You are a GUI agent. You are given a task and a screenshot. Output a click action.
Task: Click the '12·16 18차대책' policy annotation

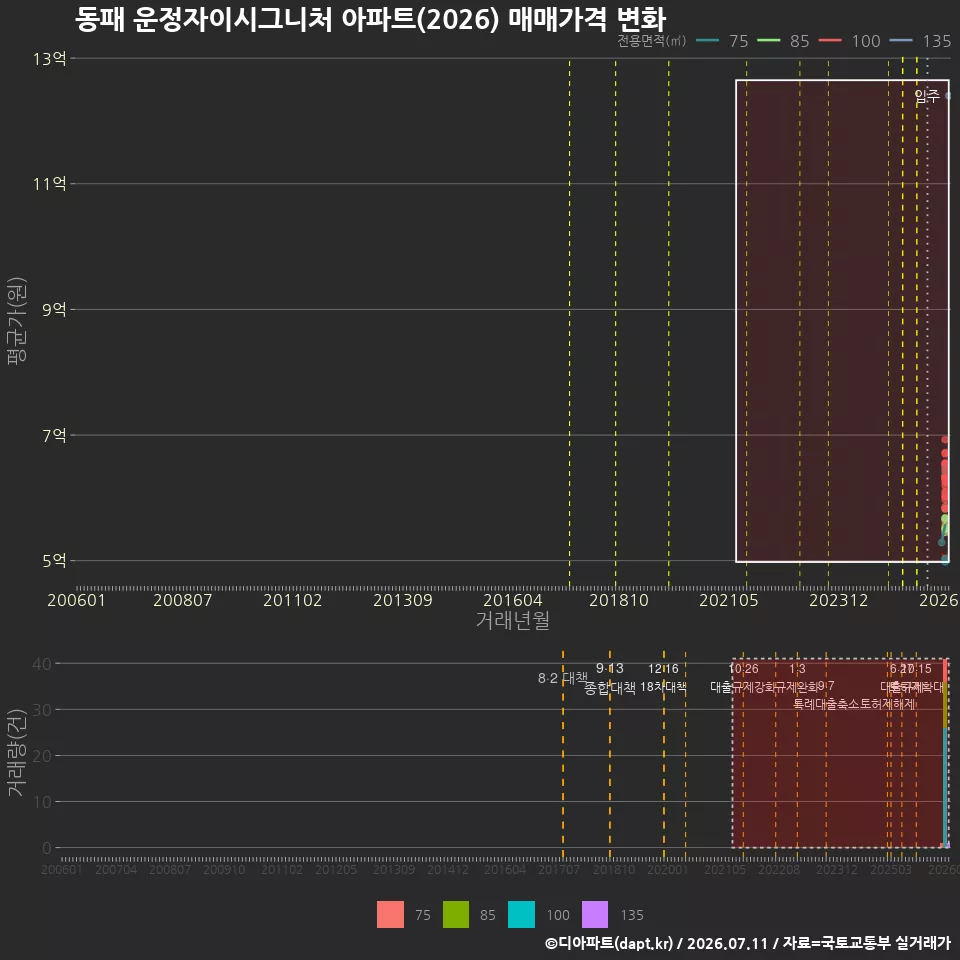(663, 678)
